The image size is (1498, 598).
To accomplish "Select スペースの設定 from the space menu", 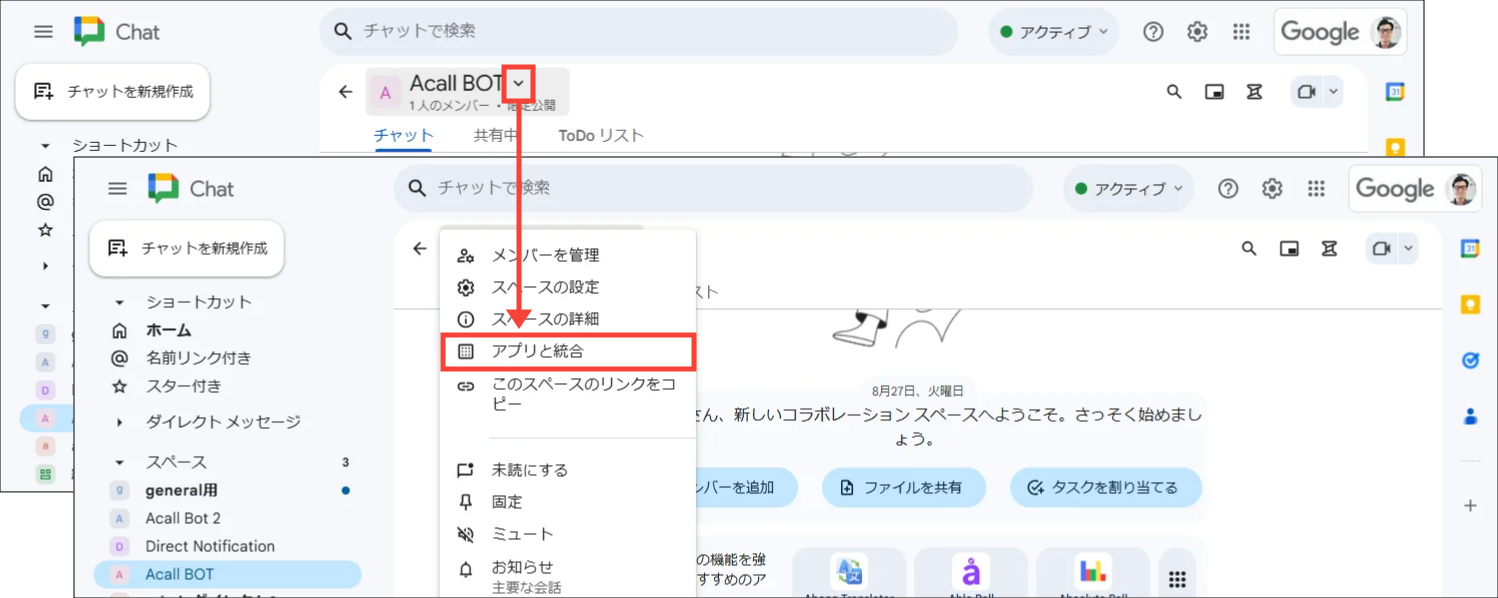I will point(568,287).
